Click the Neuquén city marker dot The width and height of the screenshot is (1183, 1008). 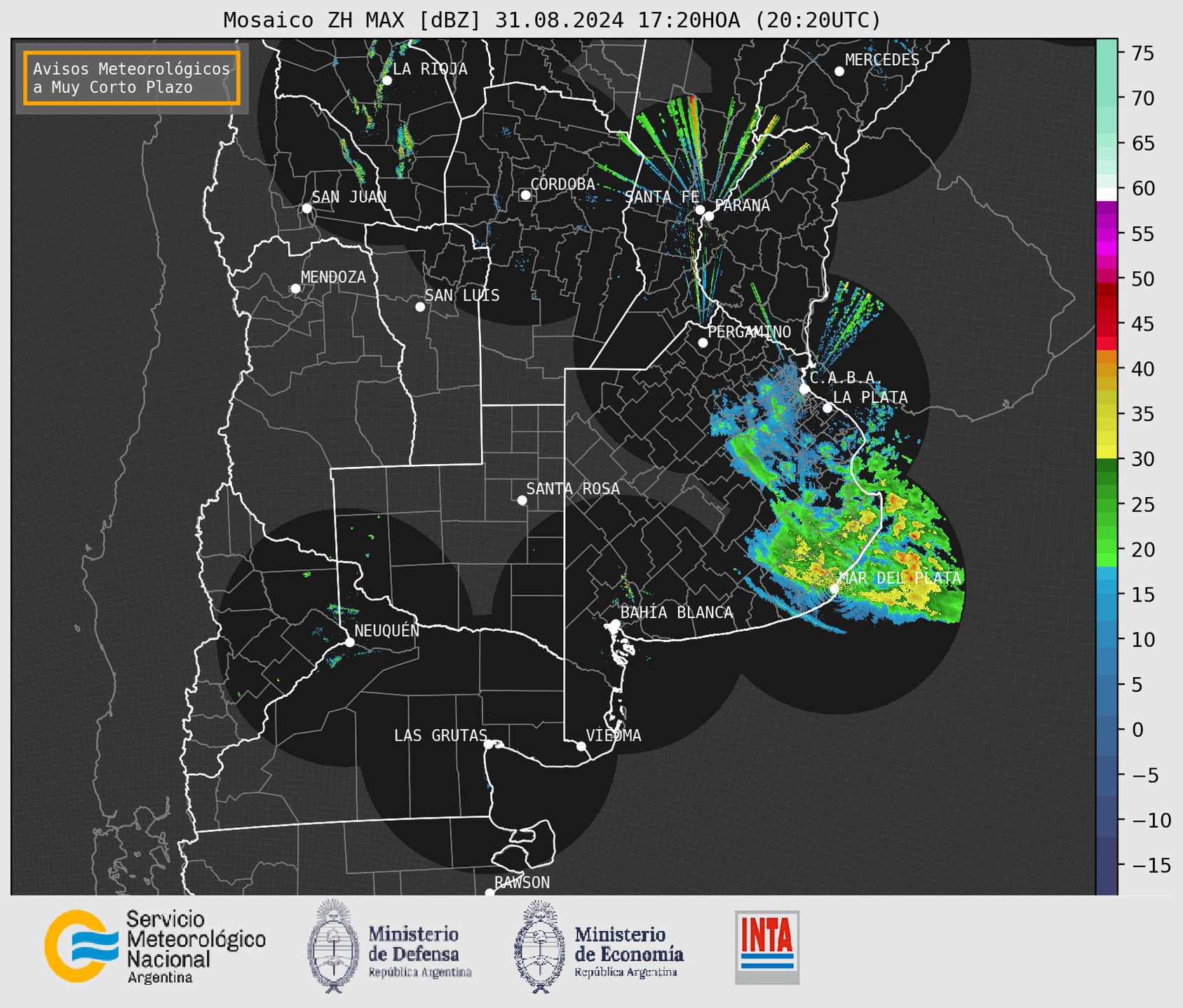coord(349,642)
